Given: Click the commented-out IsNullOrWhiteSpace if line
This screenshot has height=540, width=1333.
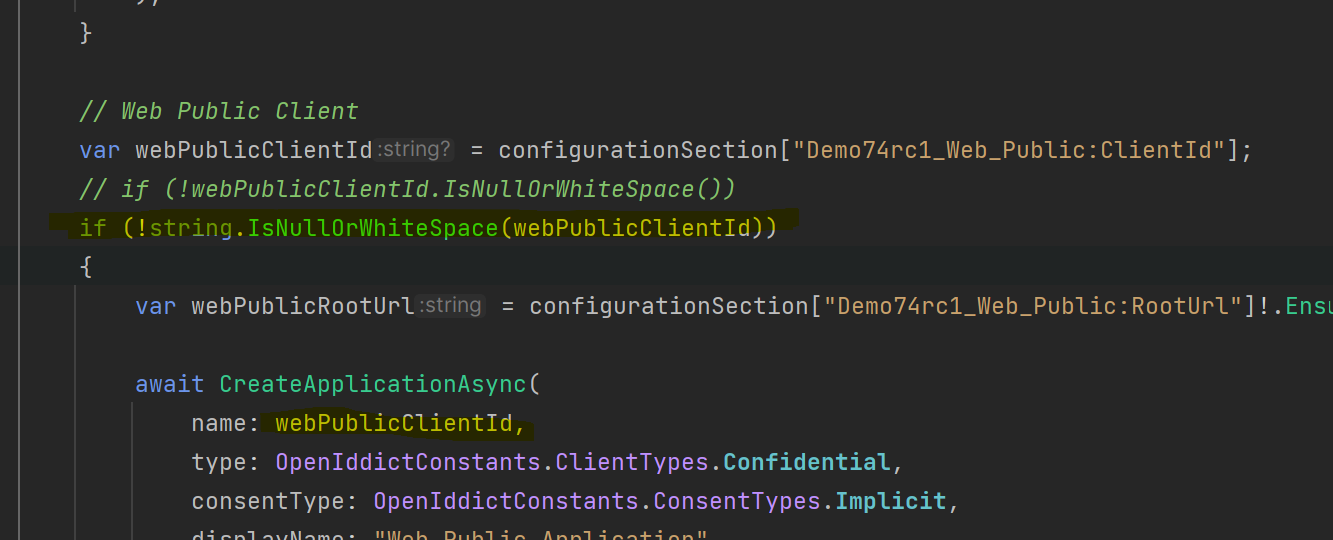Looking at the screenshot, I should 408,189.
